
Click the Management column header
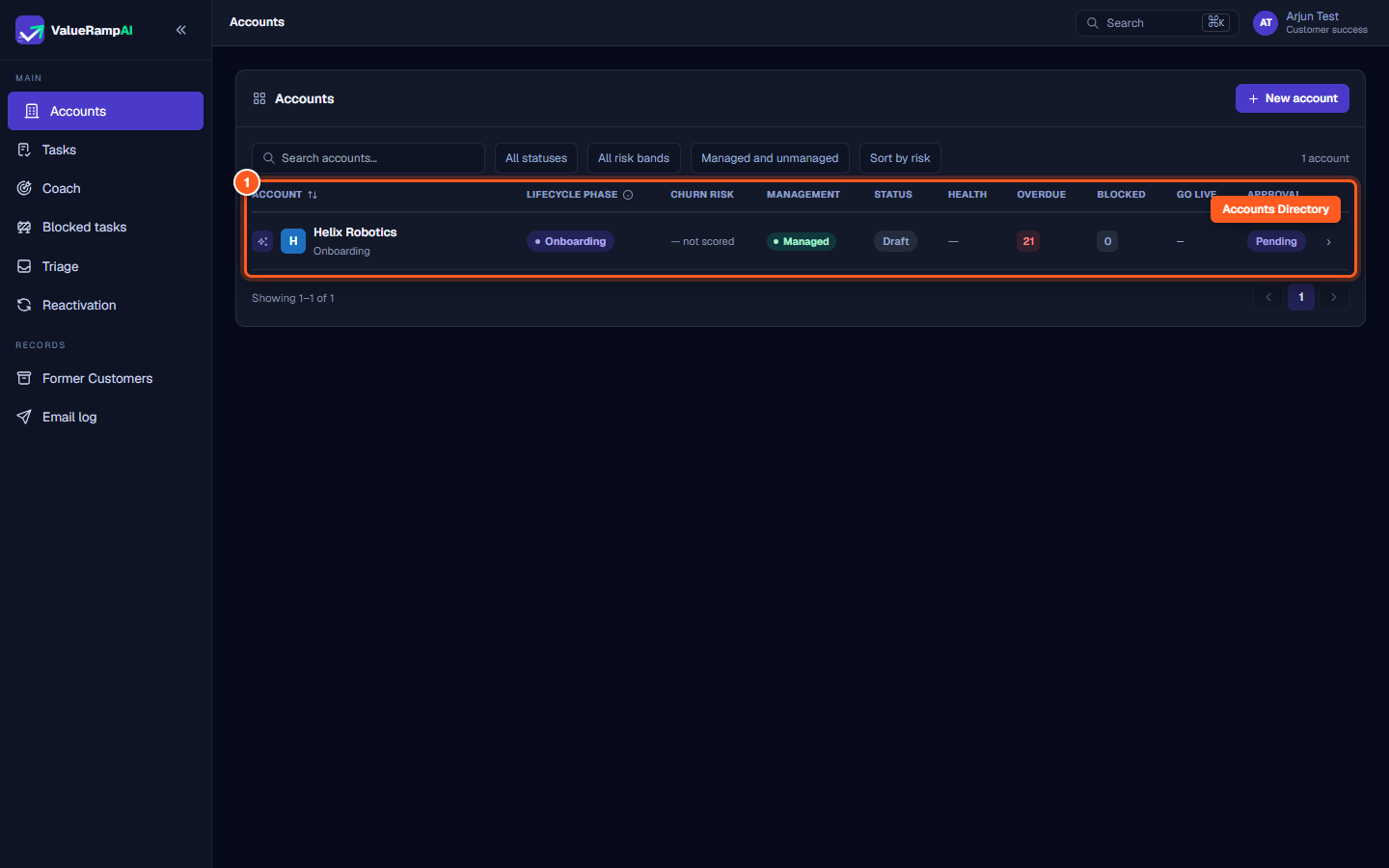point(803,195)
